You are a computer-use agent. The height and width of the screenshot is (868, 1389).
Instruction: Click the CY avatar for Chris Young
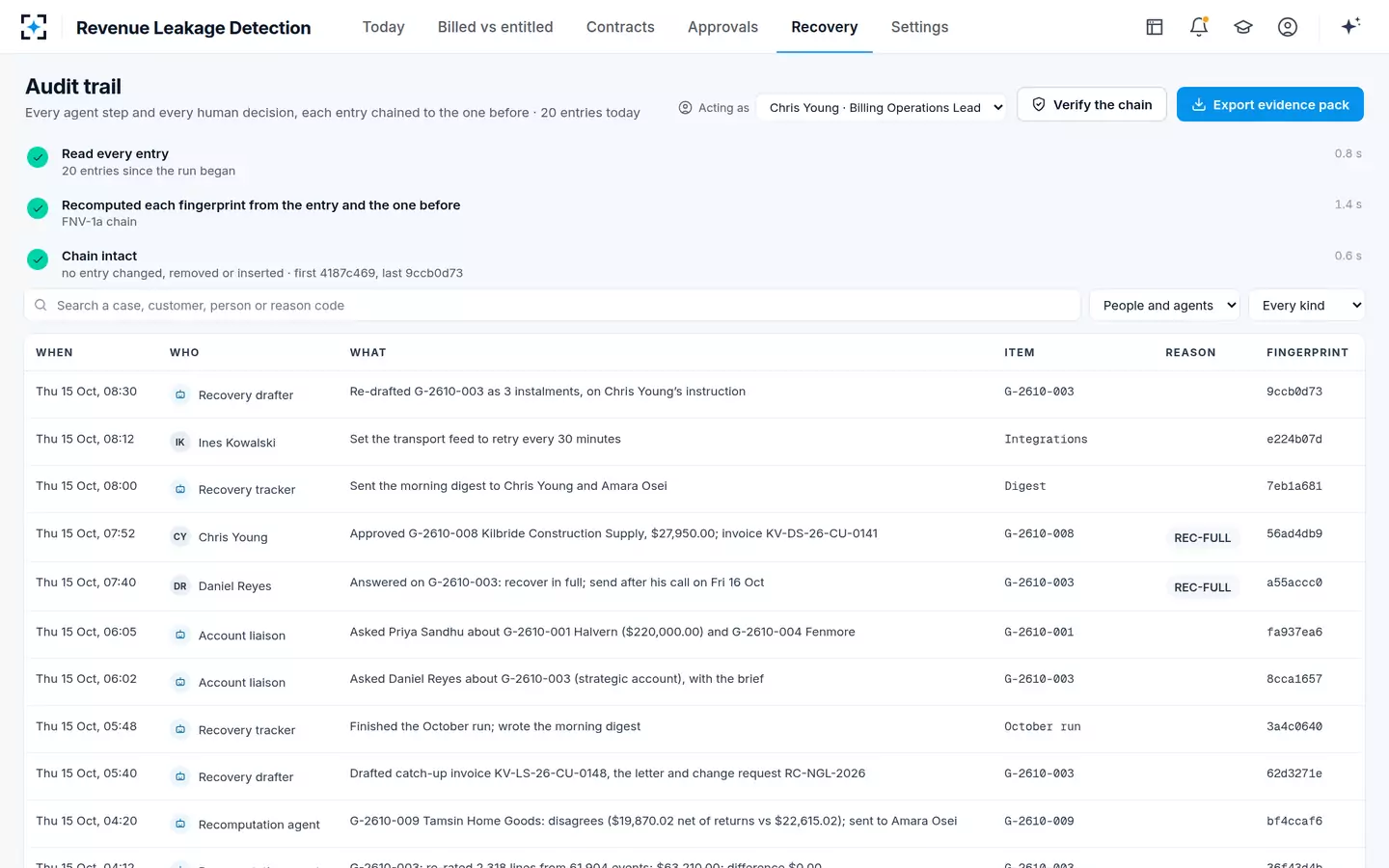click(180, 537)
